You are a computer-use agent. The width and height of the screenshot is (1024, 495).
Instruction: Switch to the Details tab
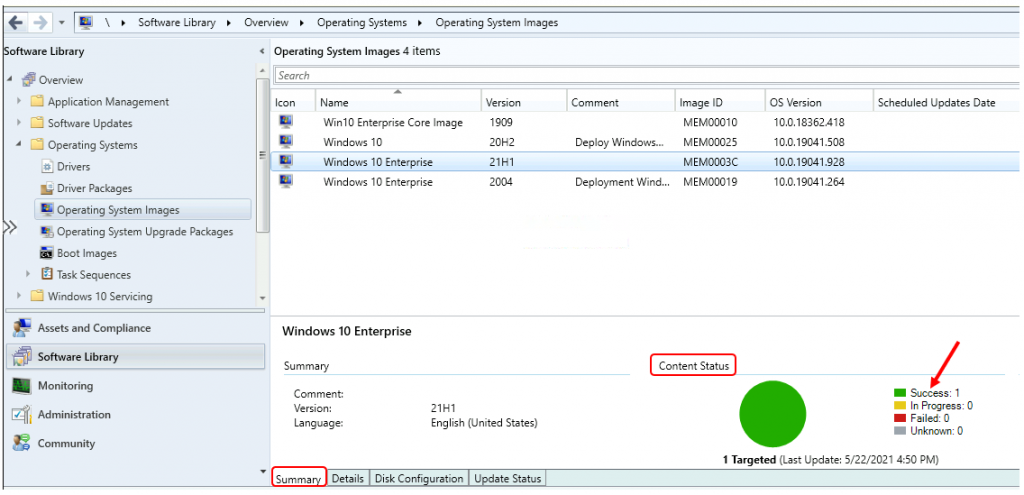[347, 479]
